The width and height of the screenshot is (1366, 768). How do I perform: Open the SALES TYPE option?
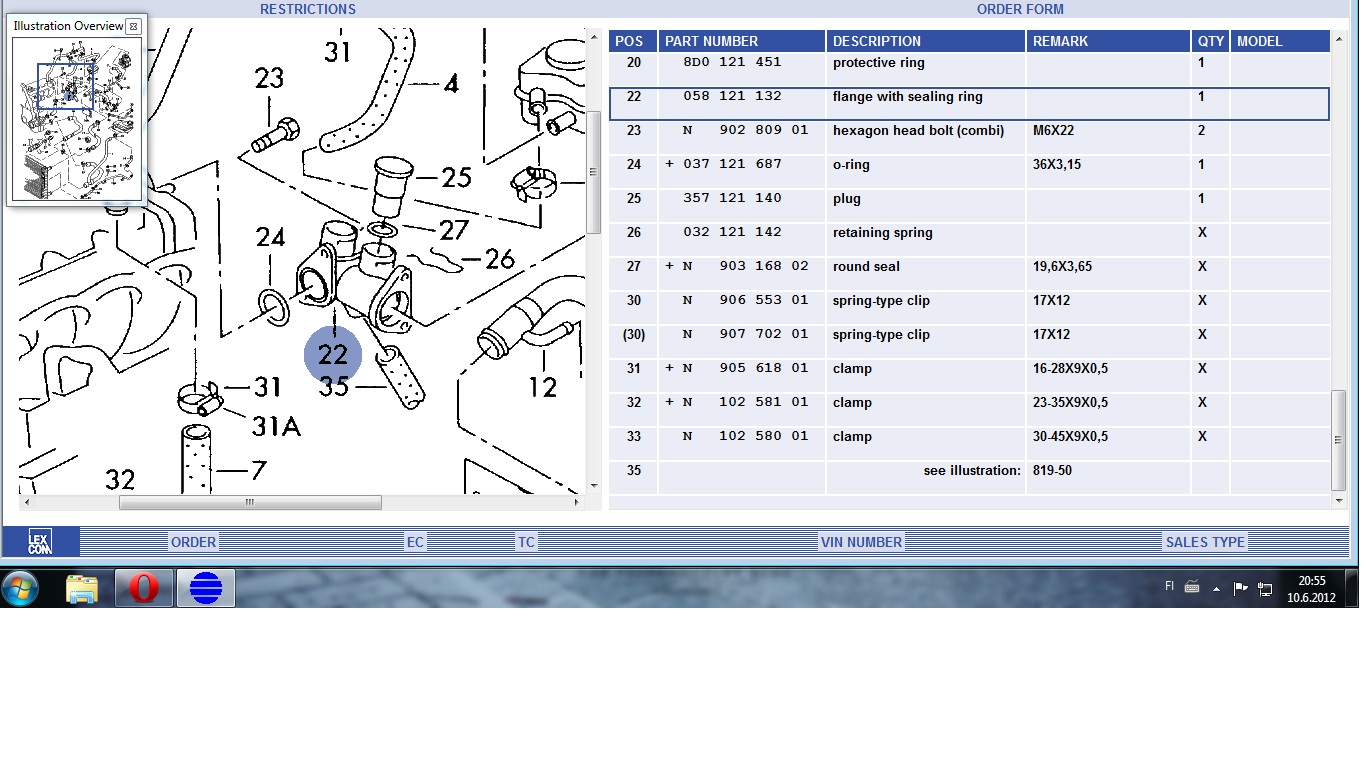pyautogui.click(x=1205, y=542)
